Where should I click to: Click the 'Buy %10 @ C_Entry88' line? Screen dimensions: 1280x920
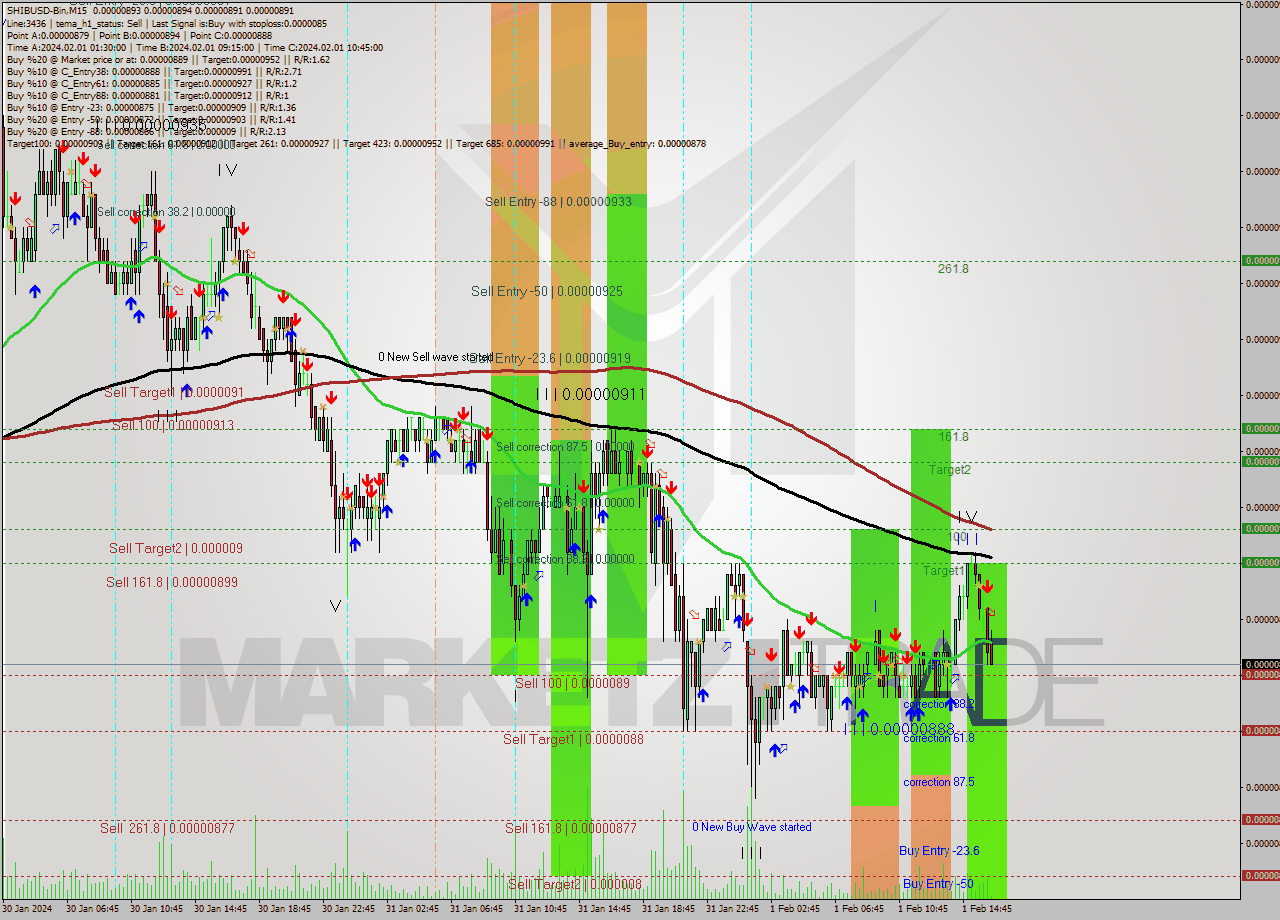(146, 95)
